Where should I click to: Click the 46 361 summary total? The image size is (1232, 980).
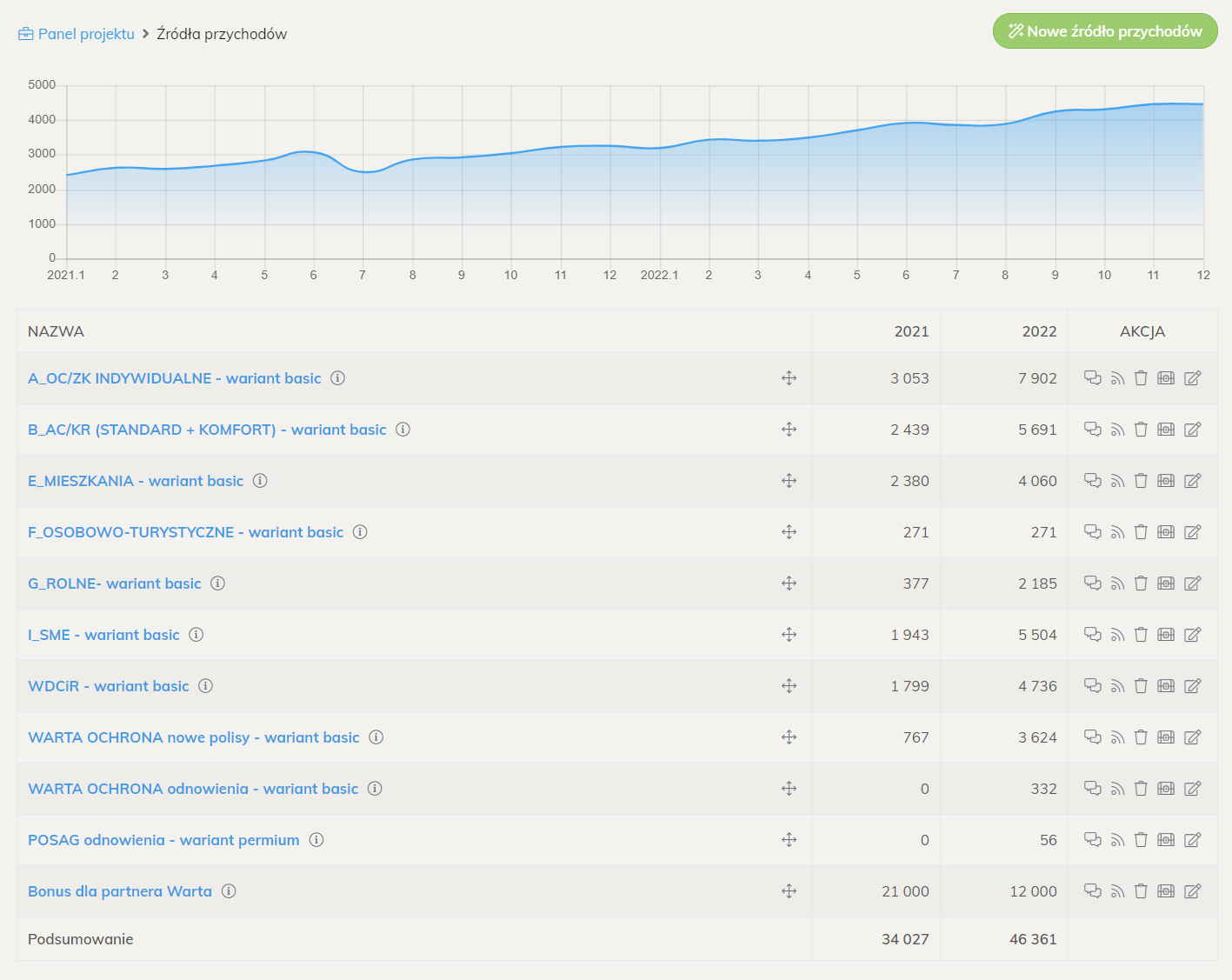pyautogui.click(x=1033, y=939)
